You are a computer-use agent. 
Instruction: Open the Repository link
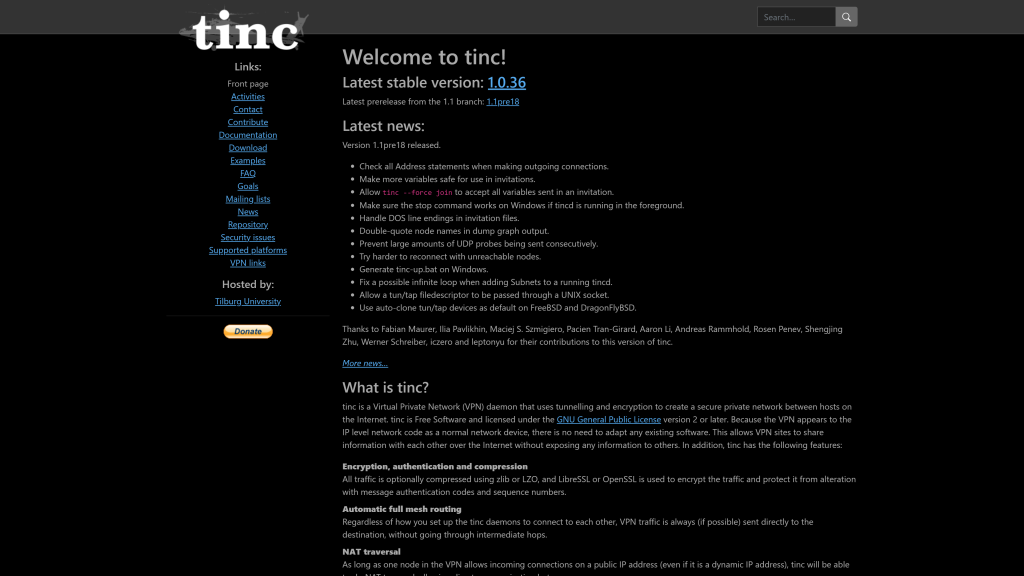[248, 225]
